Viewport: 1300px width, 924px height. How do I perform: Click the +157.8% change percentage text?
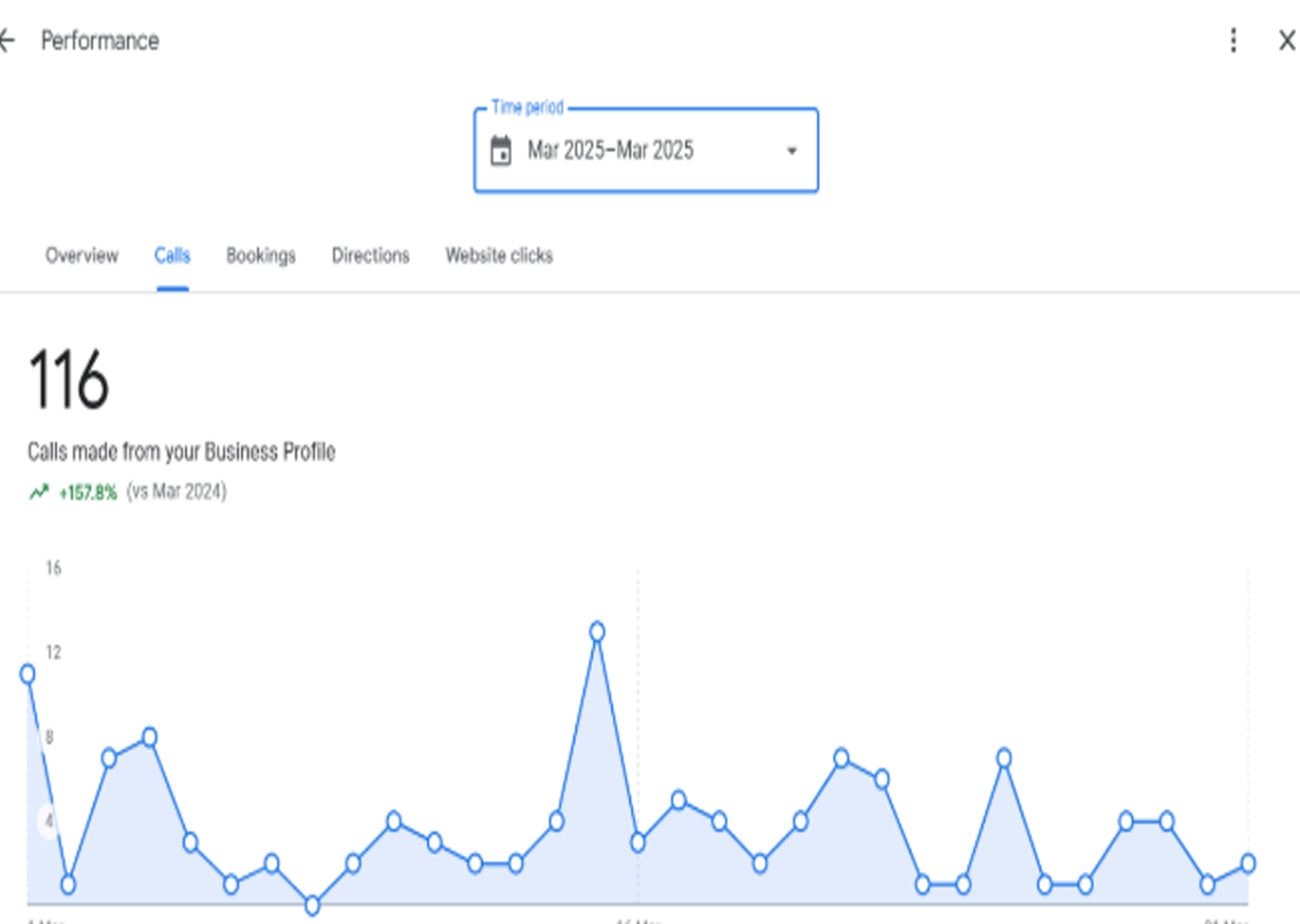pyautogui.click(x=88, y=492)
